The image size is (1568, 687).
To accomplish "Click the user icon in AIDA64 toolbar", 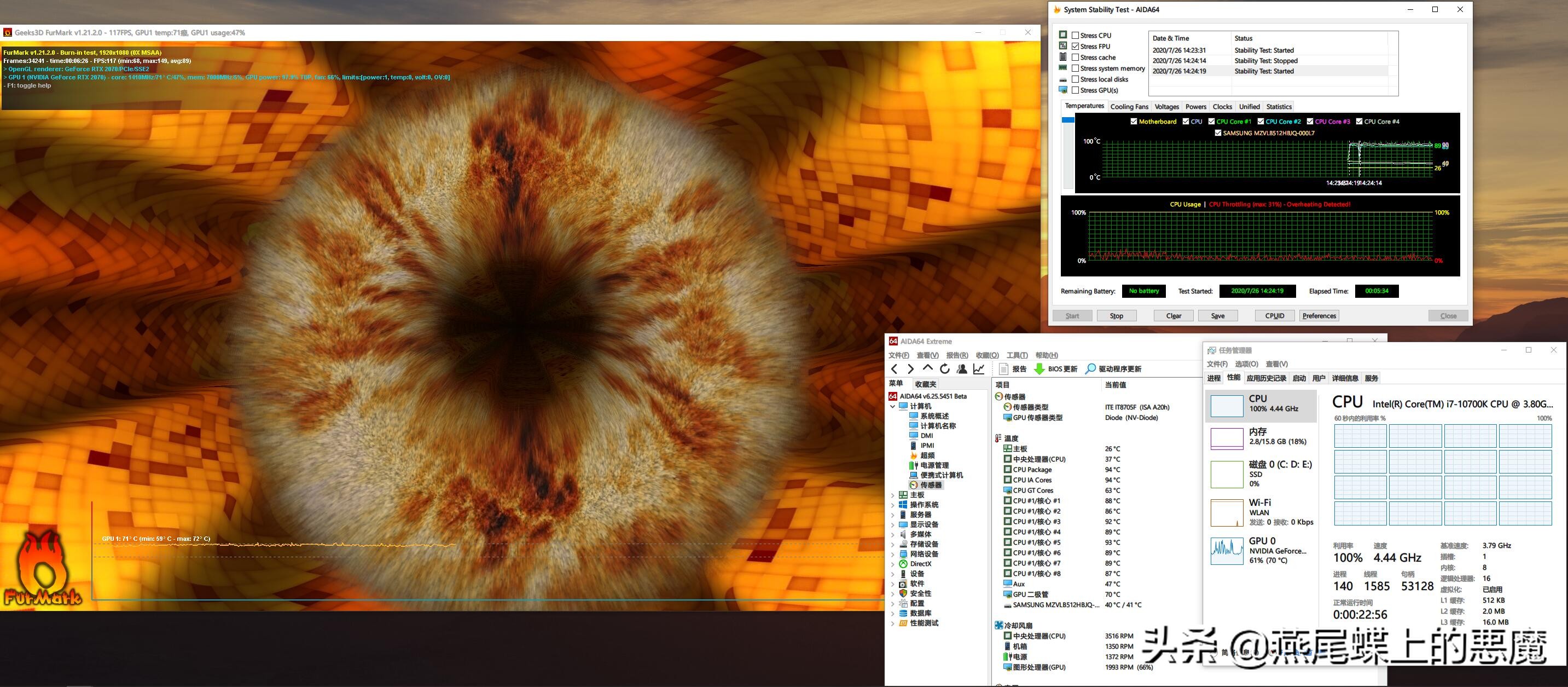I will coord(962,368).
